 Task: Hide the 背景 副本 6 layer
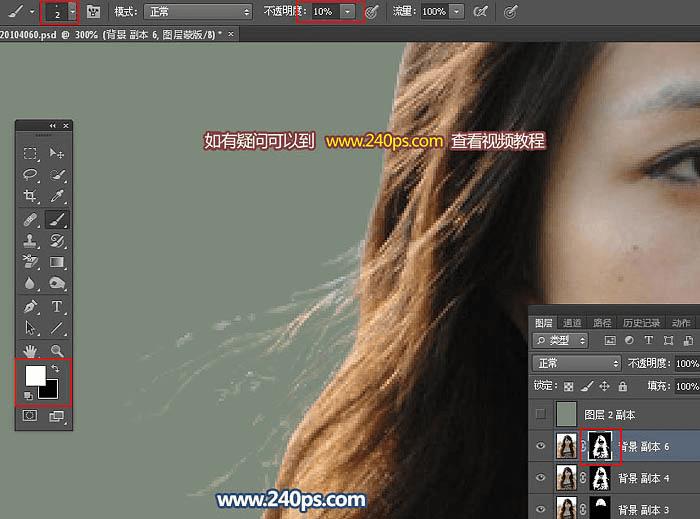(541, 445)
